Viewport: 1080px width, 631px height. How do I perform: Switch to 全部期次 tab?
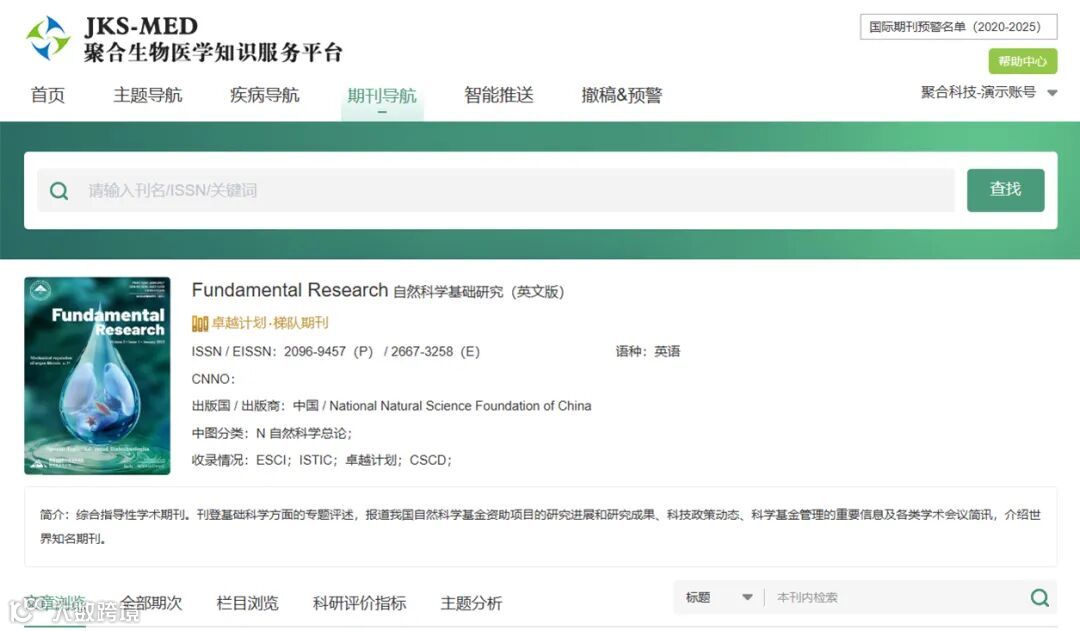tap(152, 603)
